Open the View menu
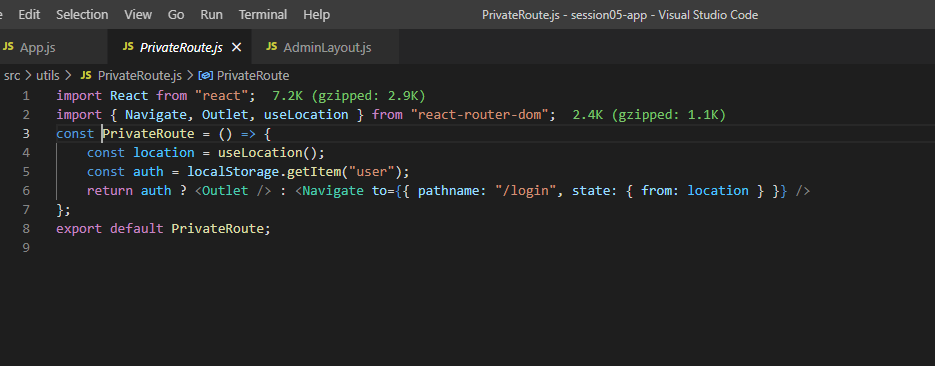 (138, 14)
